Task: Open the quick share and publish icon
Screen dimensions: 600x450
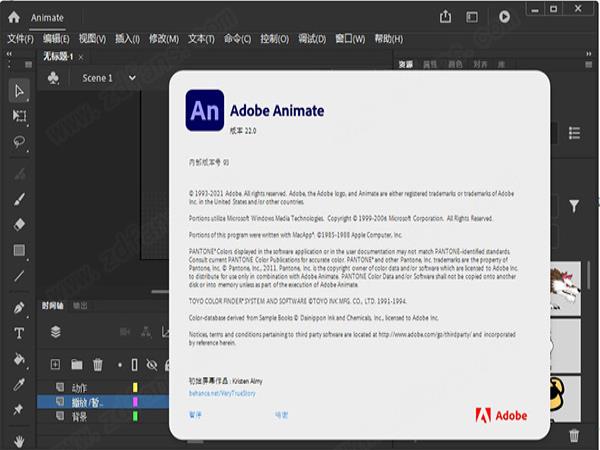Action: pyautogui.click(x=445, y=16)
